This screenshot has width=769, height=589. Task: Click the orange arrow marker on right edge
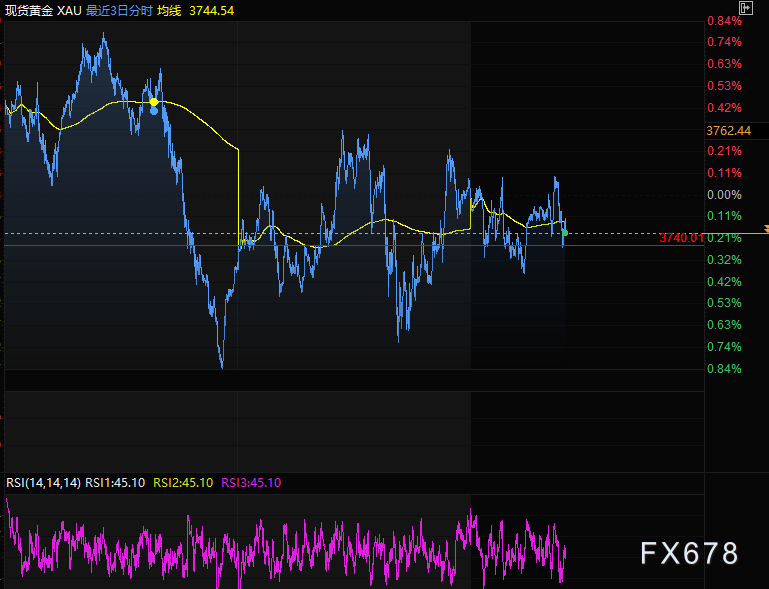[x=763, y=229]
